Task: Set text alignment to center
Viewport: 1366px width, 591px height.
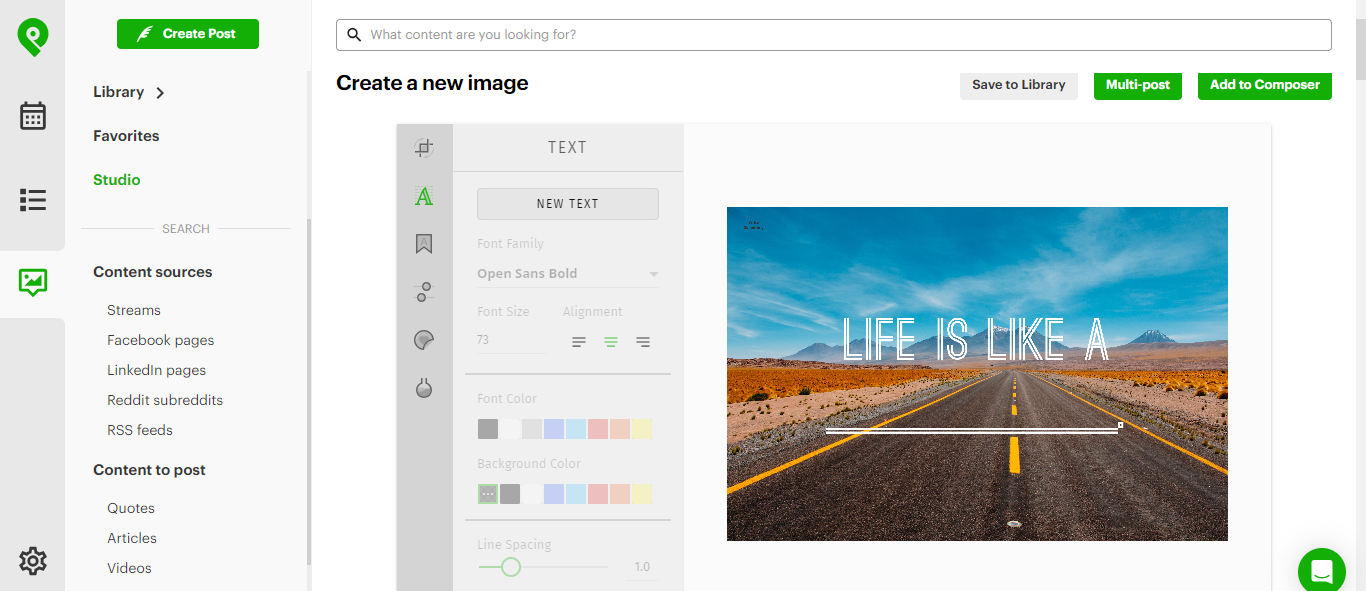Action: click(x=611, y=342)
